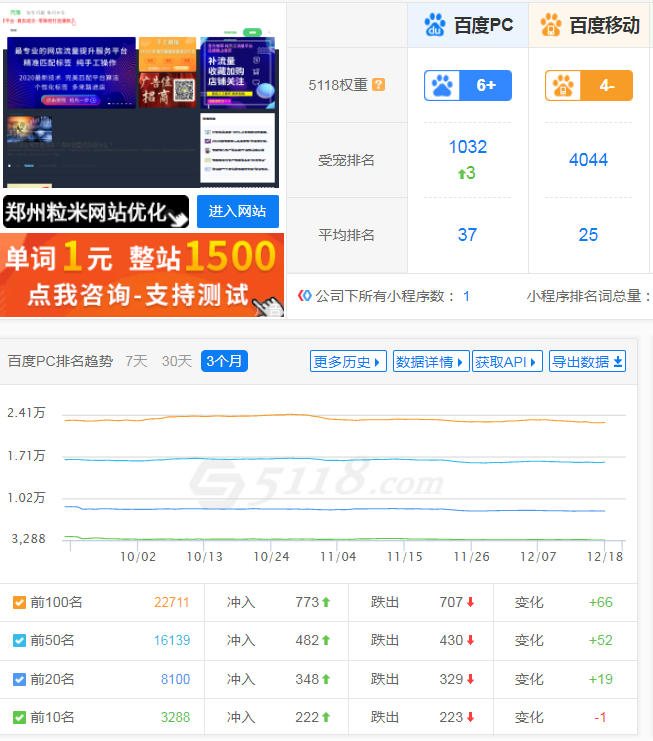Click the 10/02 date label on chart axis
653x741 pixels.
(138, 557)
